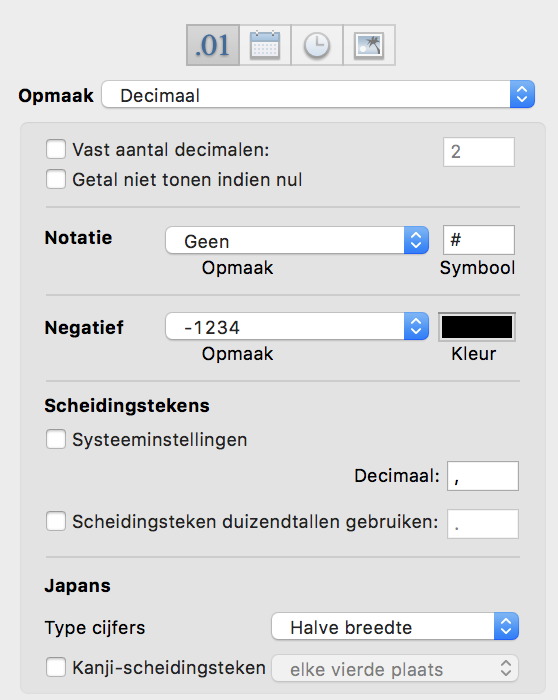Click the black Kleur color swatch
Screen dimensions: 558x700
(477, 327)
